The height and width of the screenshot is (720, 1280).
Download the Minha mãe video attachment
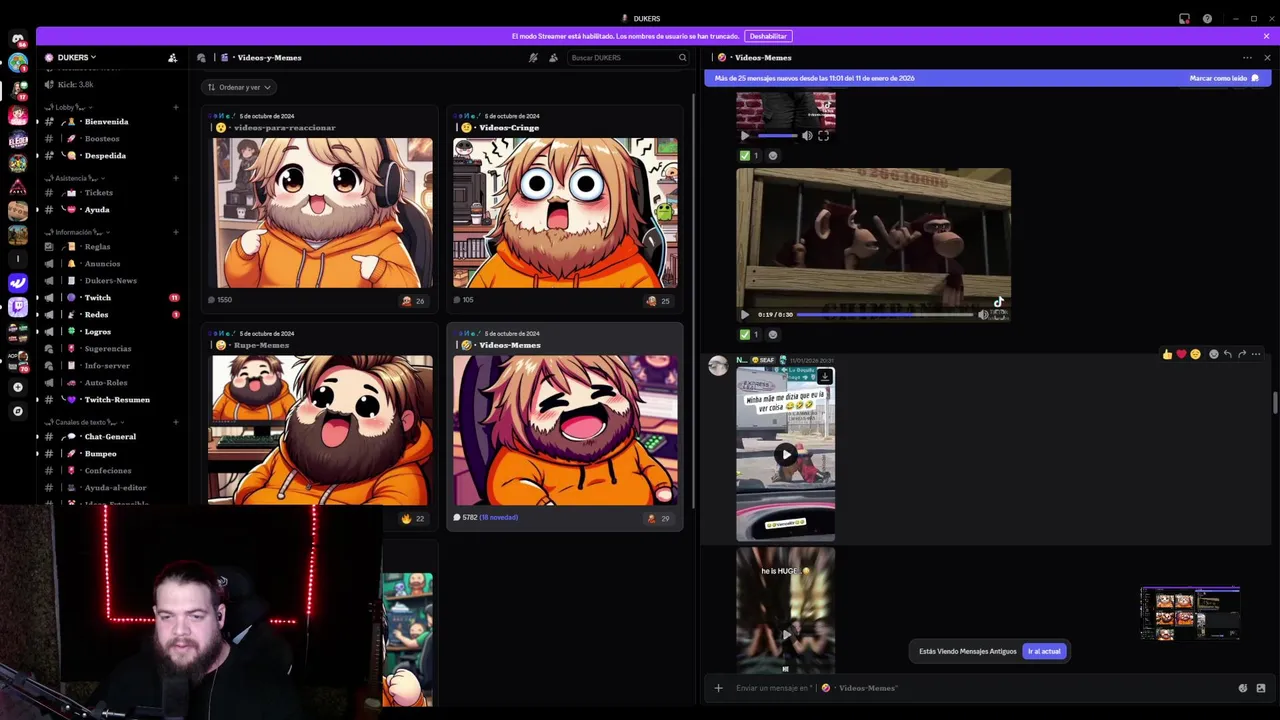pos(825,377)
